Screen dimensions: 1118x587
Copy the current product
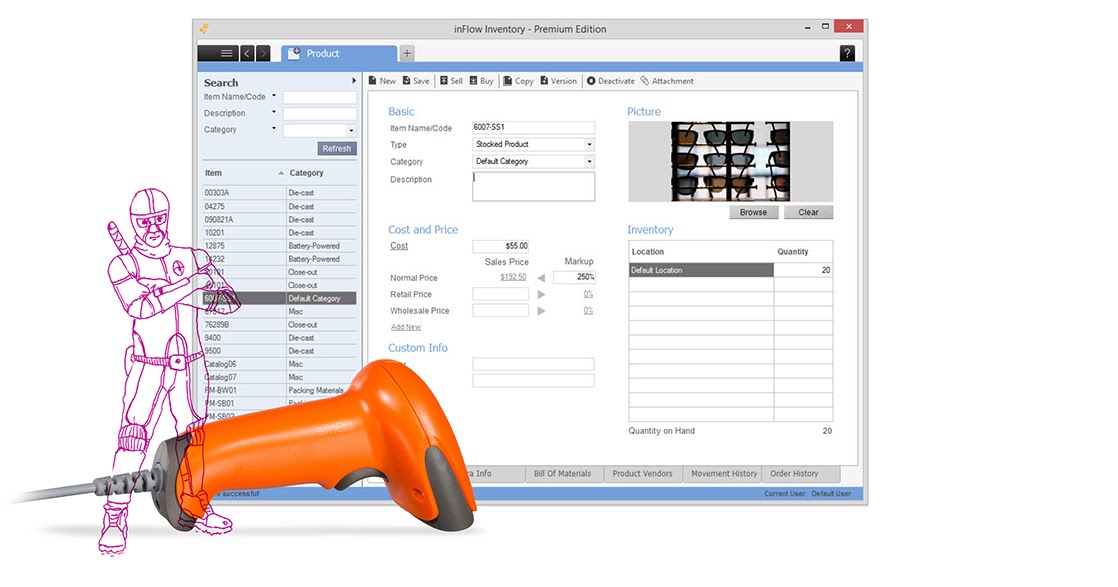point(518,81)
